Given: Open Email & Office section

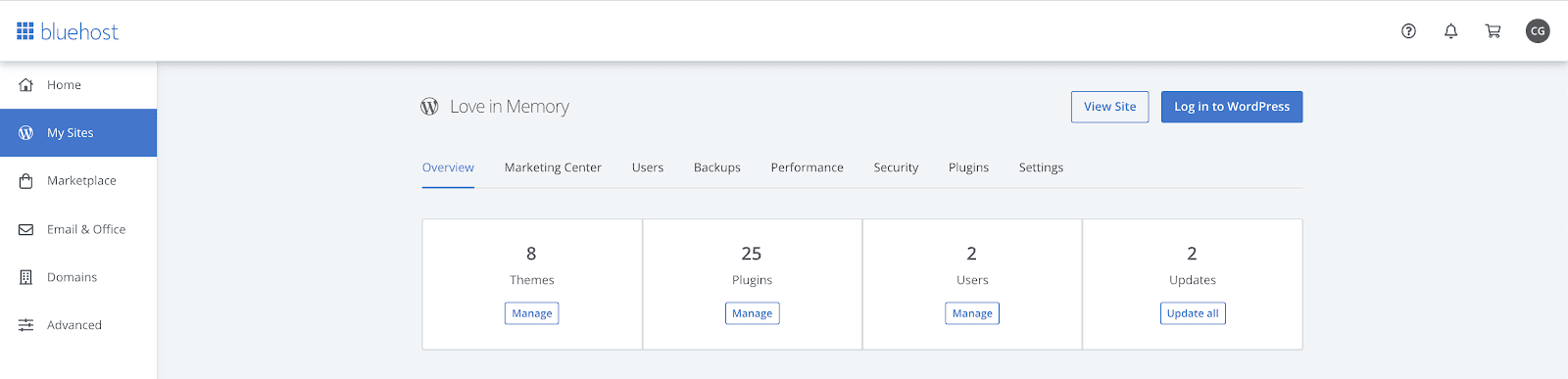Looking at the screenshot, I should (x=78, y=229).
